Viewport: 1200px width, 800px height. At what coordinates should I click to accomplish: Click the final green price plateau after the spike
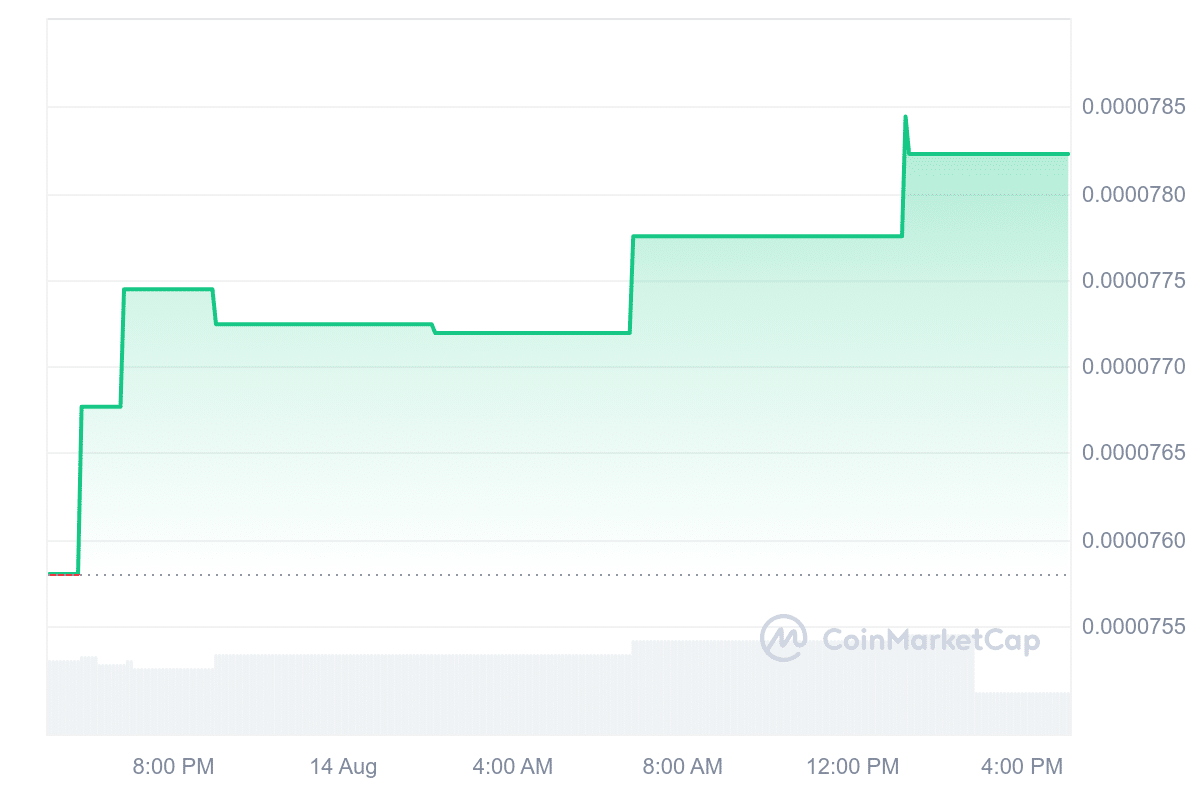(990, 154)
